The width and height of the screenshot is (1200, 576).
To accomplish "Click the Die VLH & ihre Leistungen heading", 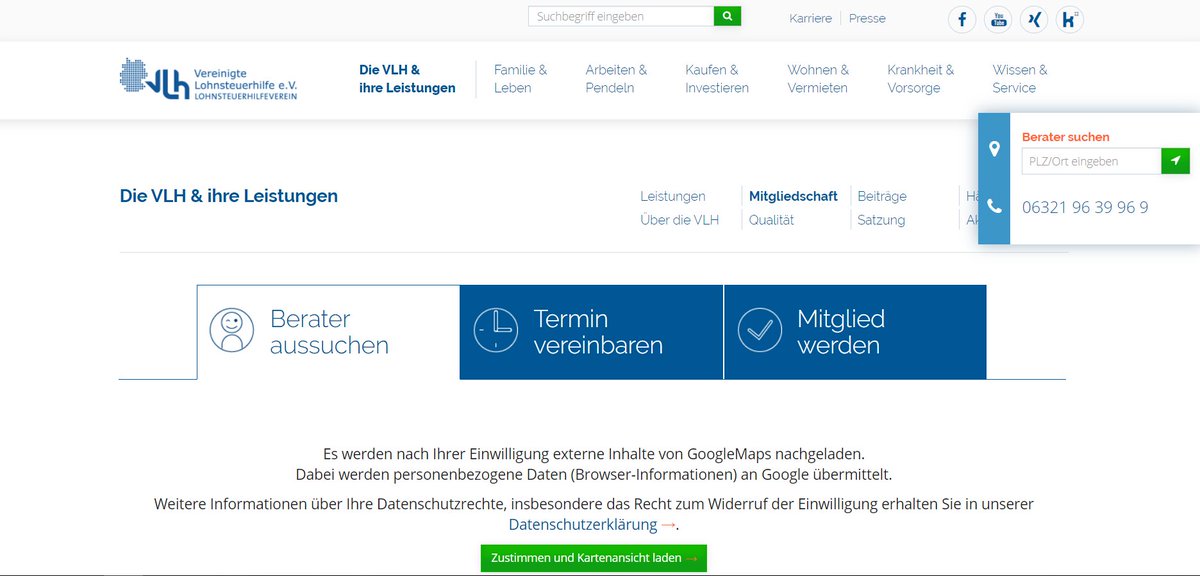I will 229,196.
